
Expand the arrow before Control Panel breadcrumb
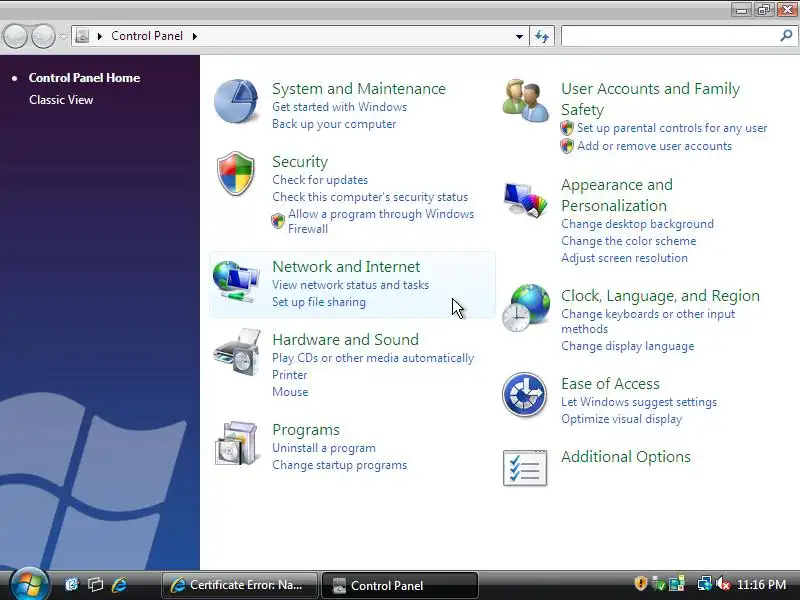pyautogui.click(x=100, y=36)
